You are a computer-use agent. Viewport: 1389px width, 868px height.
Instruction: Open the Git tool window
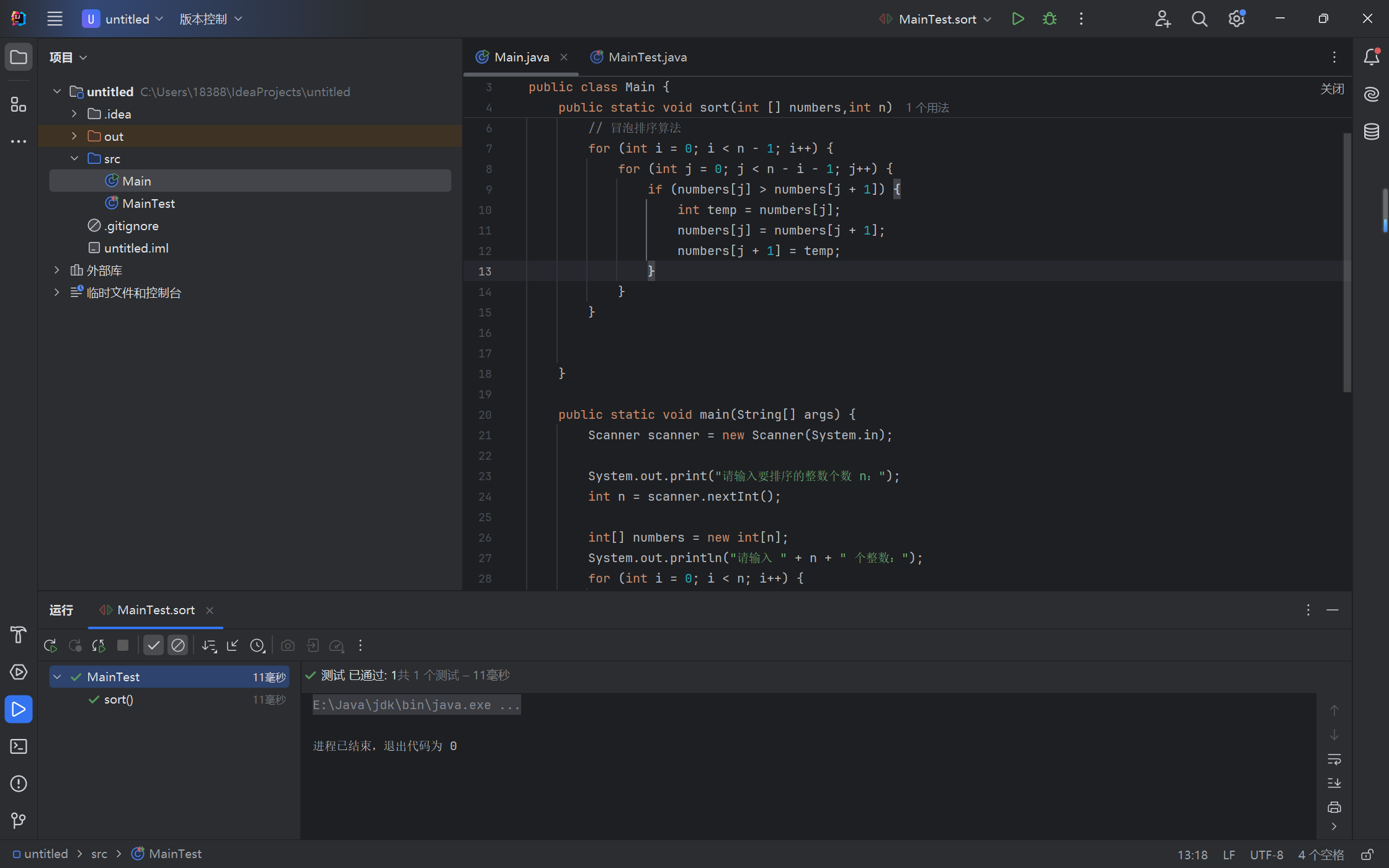(19, 821)
